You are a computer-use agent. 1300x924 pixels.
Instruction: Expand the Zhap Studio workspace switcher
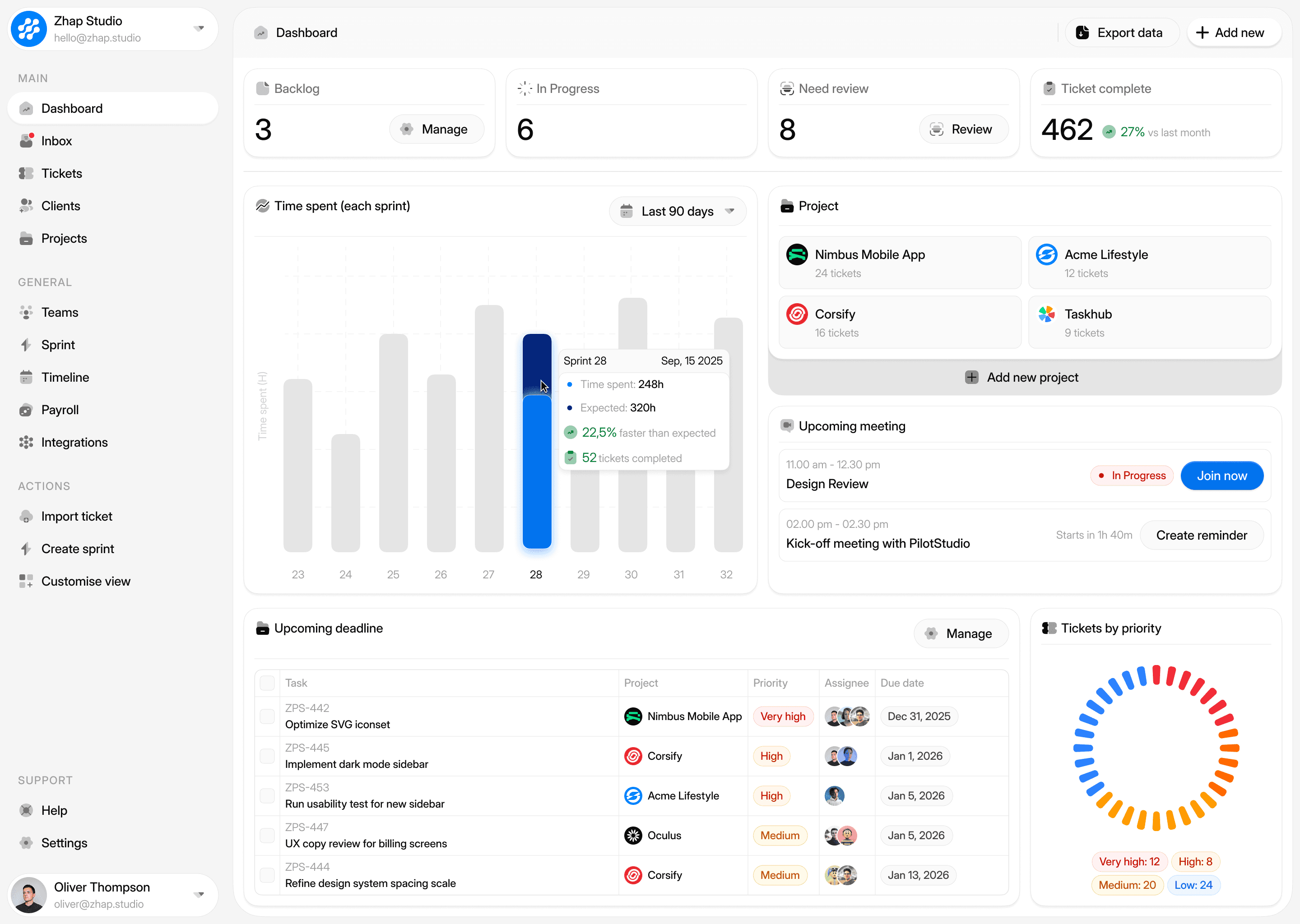199,28
